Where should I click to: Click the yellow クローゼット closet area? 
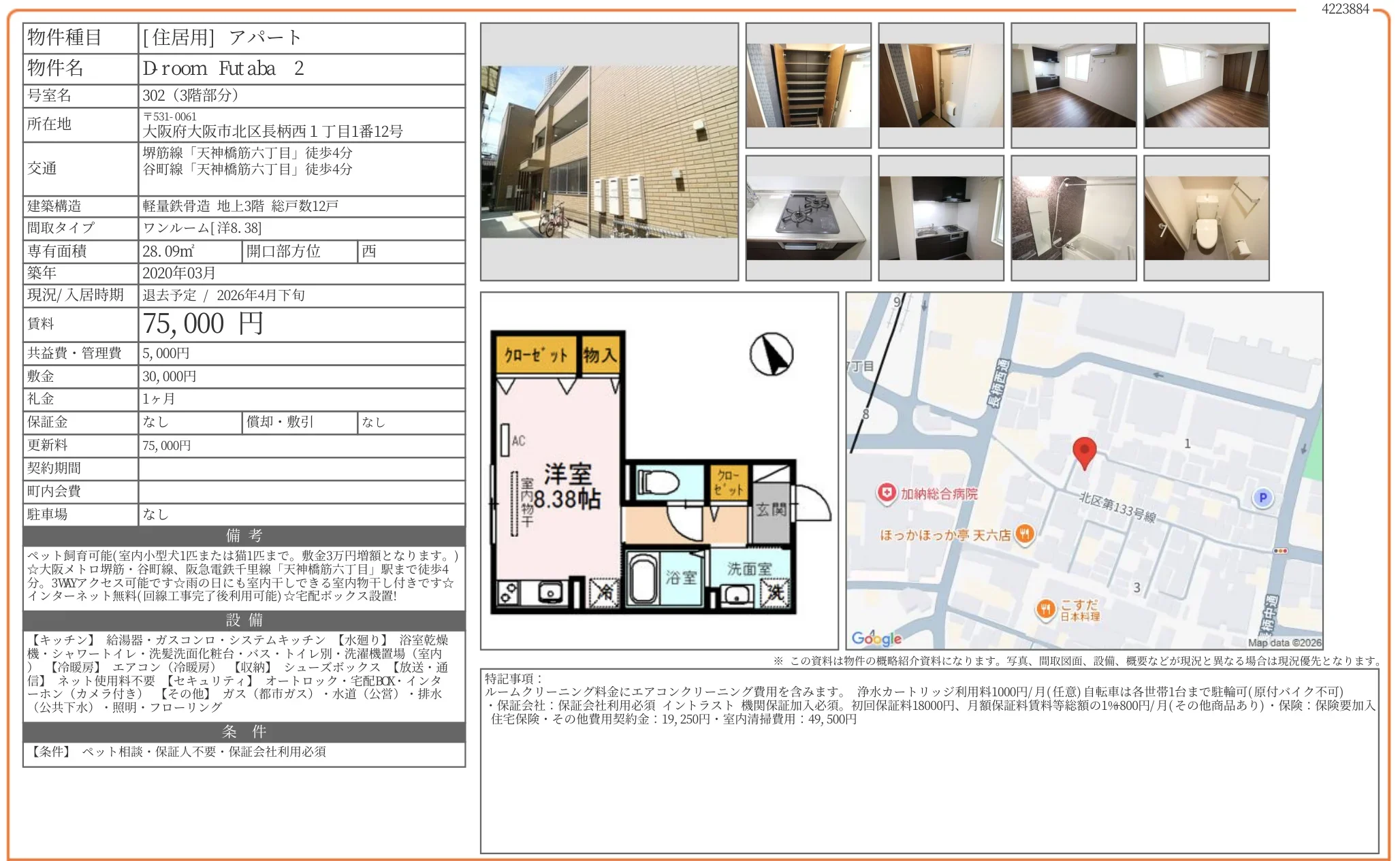(x=535, y=355)
